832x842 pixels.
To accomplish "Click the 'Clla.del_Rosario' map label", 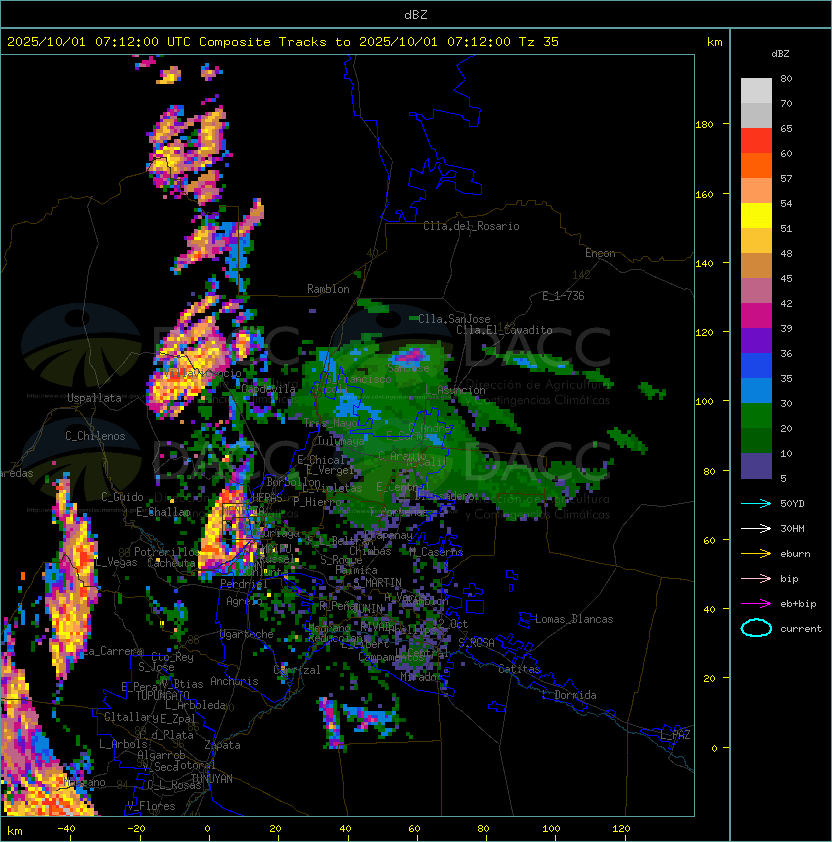I will (471, 226).
